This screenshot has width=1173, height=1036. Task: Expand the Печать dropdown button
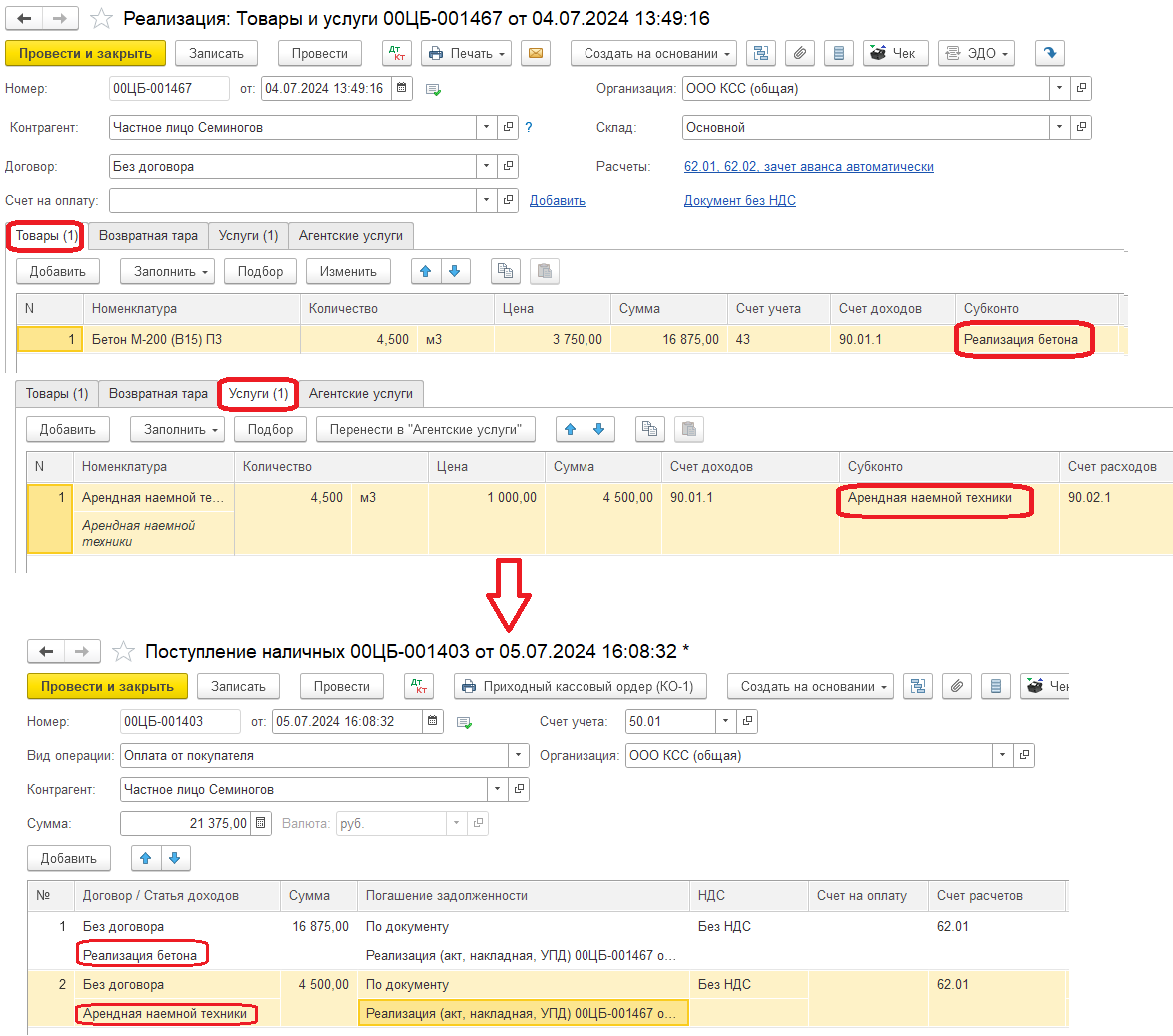click(466, 54)
